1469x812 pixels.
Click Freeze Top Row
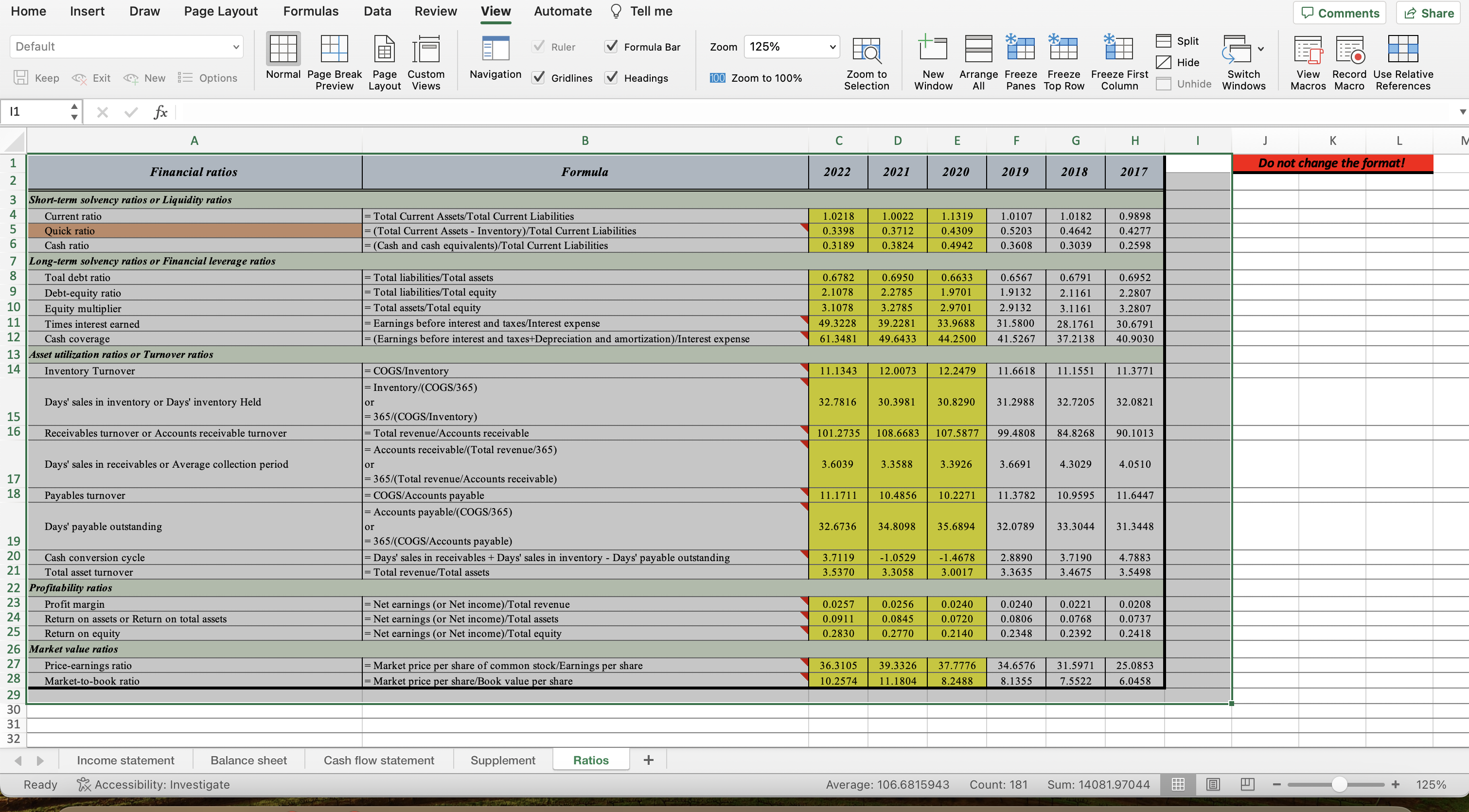pos(1063,62)
